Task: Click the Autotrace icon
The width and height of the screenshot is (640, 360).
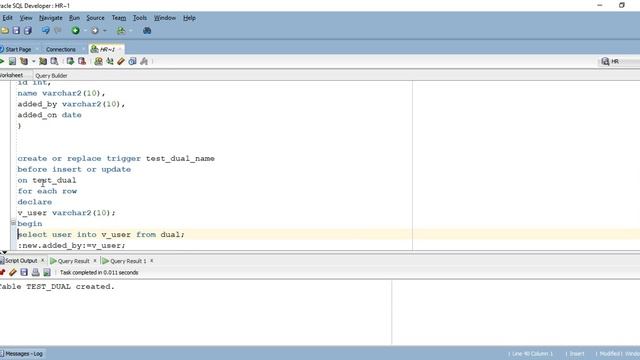Action: [43, 61]
